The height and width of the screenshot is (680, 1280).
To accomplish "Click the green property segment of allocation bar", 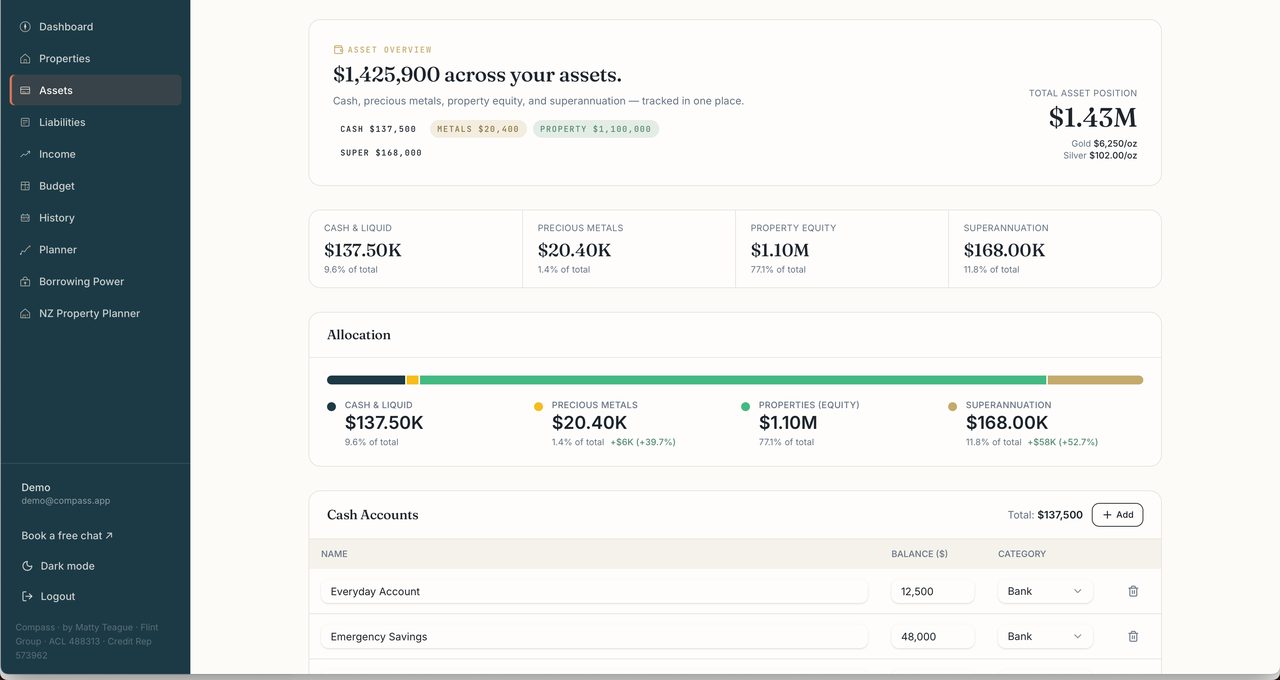I will [733, 380].
